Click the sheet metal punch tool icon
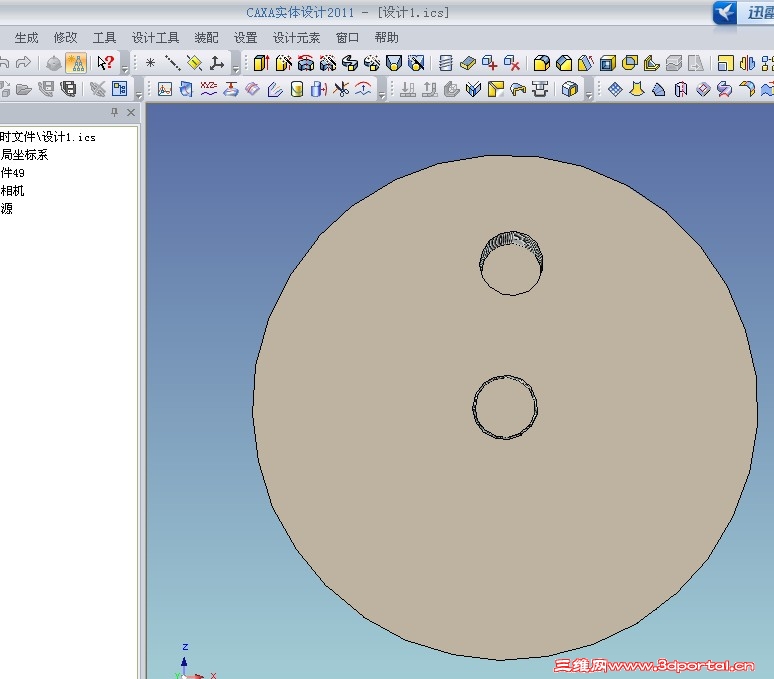The height and width of the screenshot is (679, 774). (540, 89)
